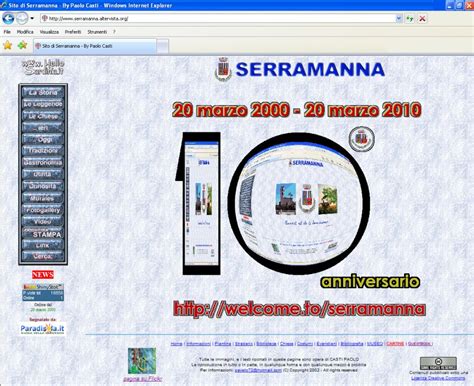474x386 pixels.
Task: Click the Biblioteca footer link
Action: coord(266,344)
